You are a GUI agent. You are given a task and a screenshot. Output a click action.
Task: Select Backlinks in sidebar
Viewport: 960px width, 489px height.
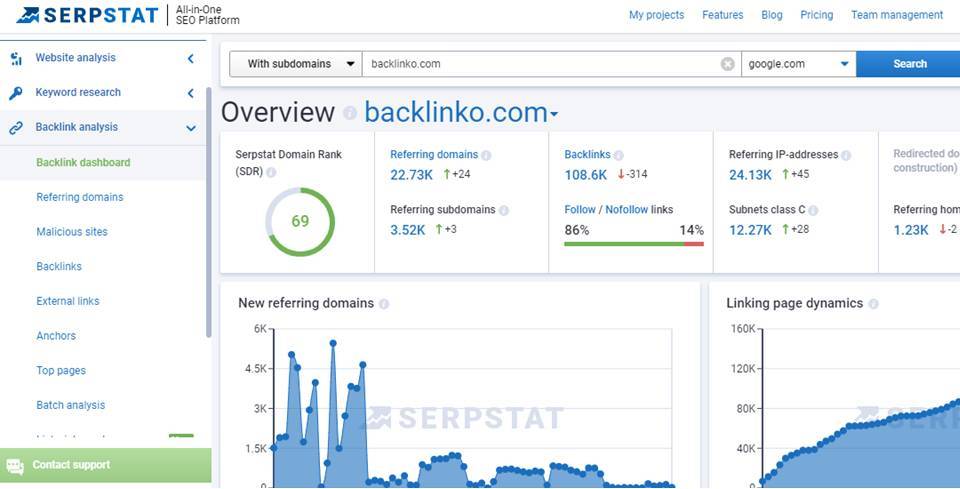coord(59,267)
